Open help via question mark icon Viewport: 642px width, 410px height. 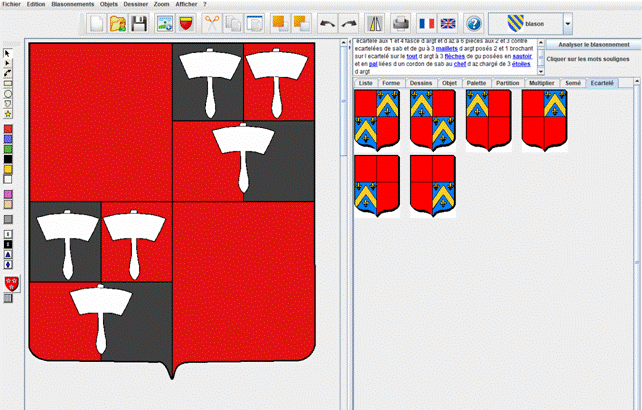(474, 22)
